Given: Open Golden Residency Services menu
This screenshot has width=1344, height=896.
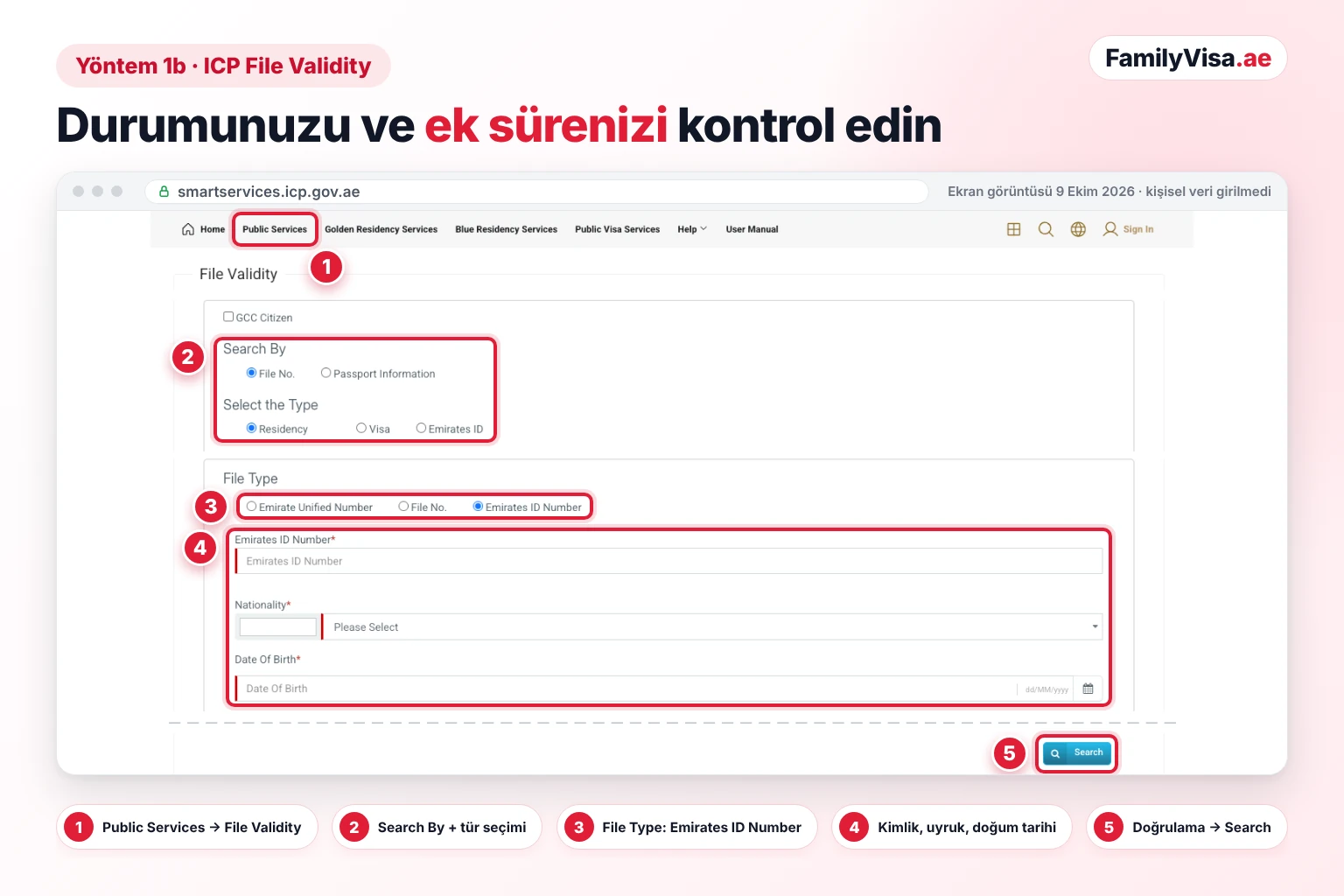Looking at the screenshot, I should pos(381,229).
